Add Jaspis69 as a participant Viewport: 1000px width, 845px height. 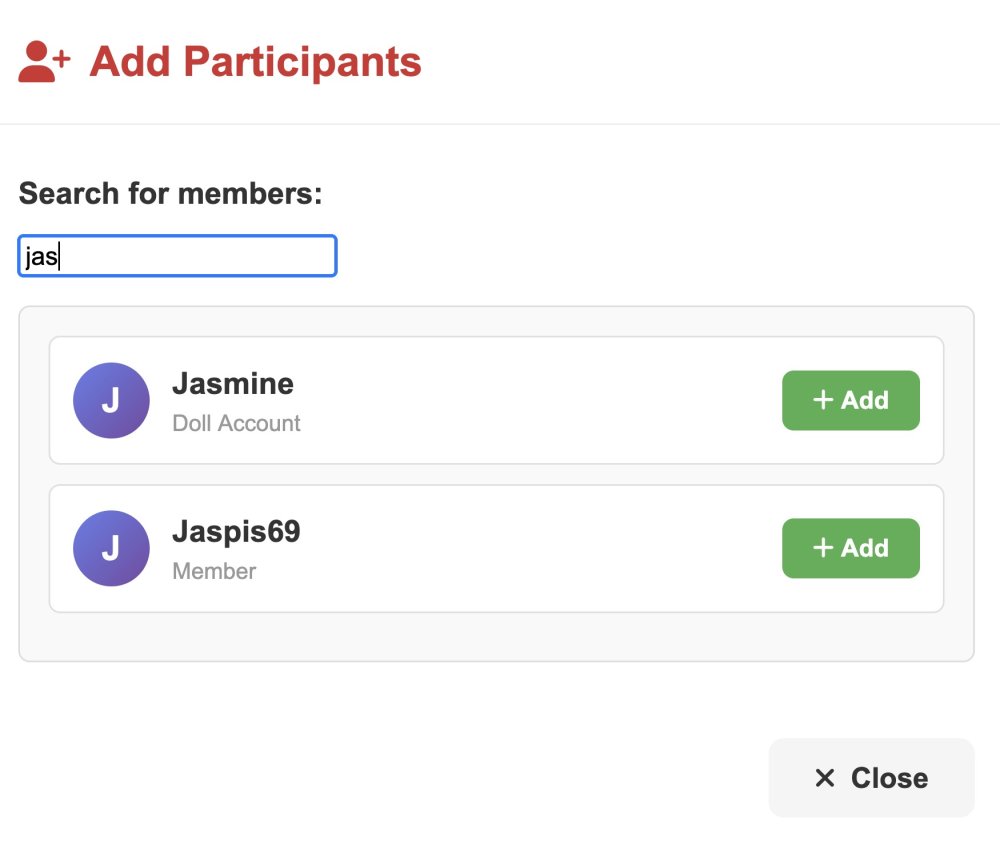[851, 548]
